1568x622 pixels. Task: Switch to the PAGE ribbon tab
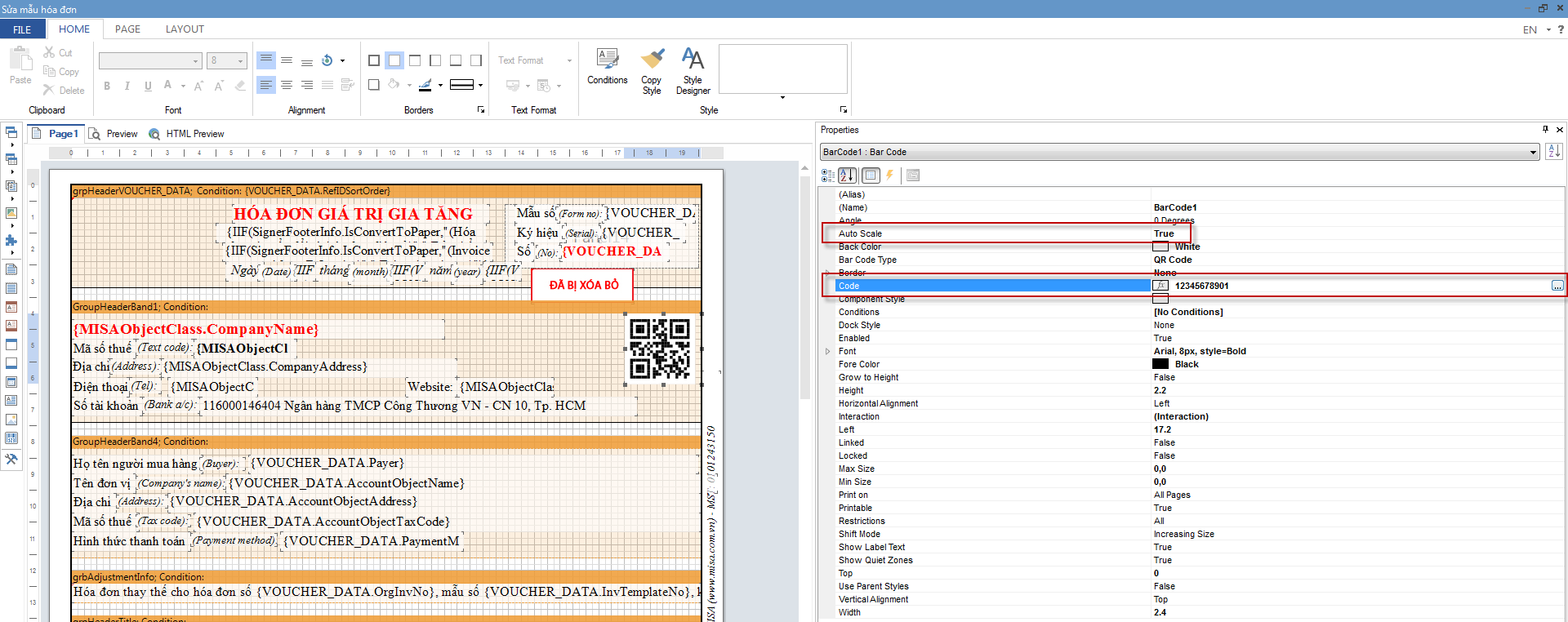(127, 29)
